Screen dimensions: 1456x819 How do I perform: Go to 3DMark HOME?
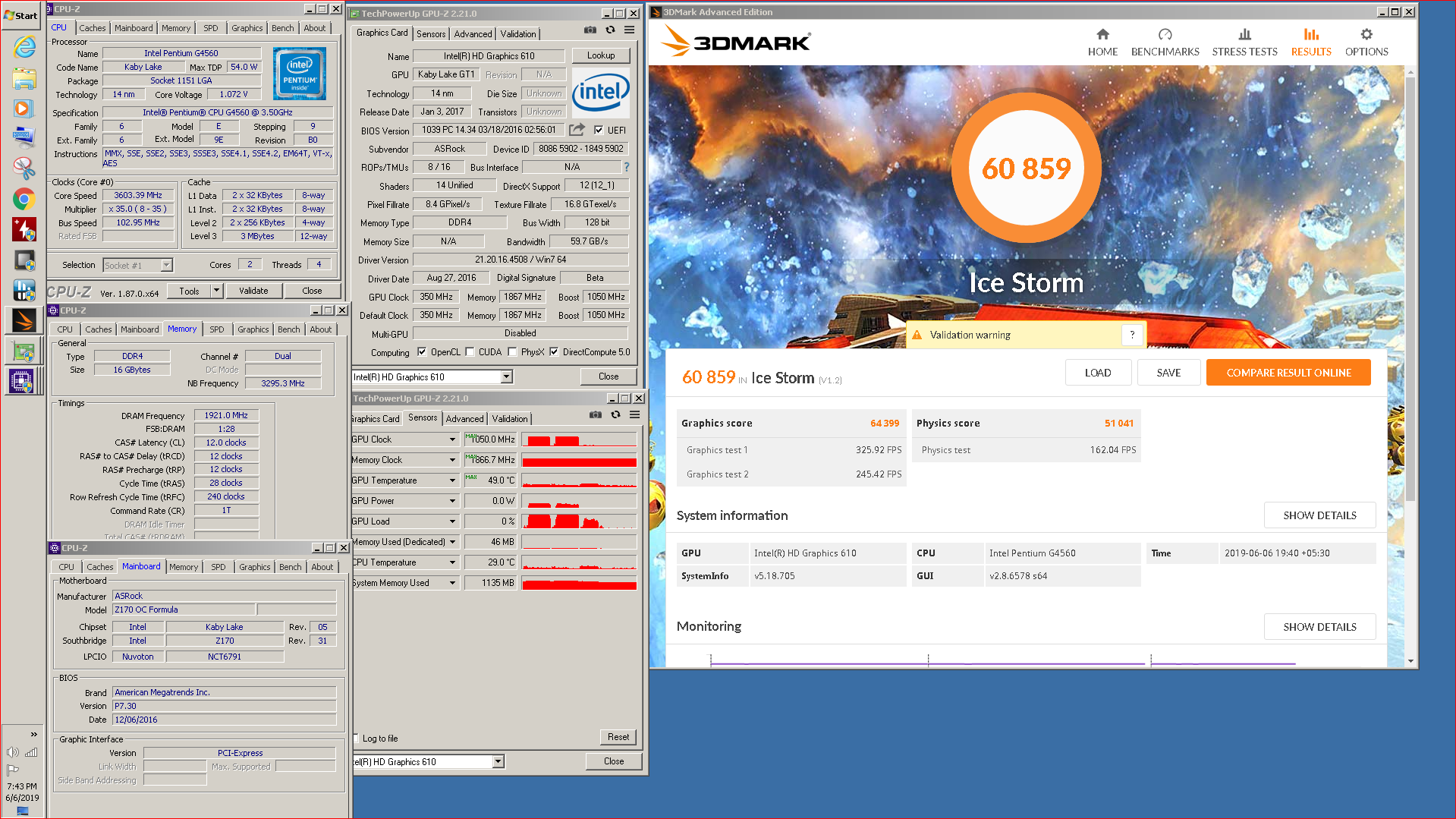[x=1102, y=43]
